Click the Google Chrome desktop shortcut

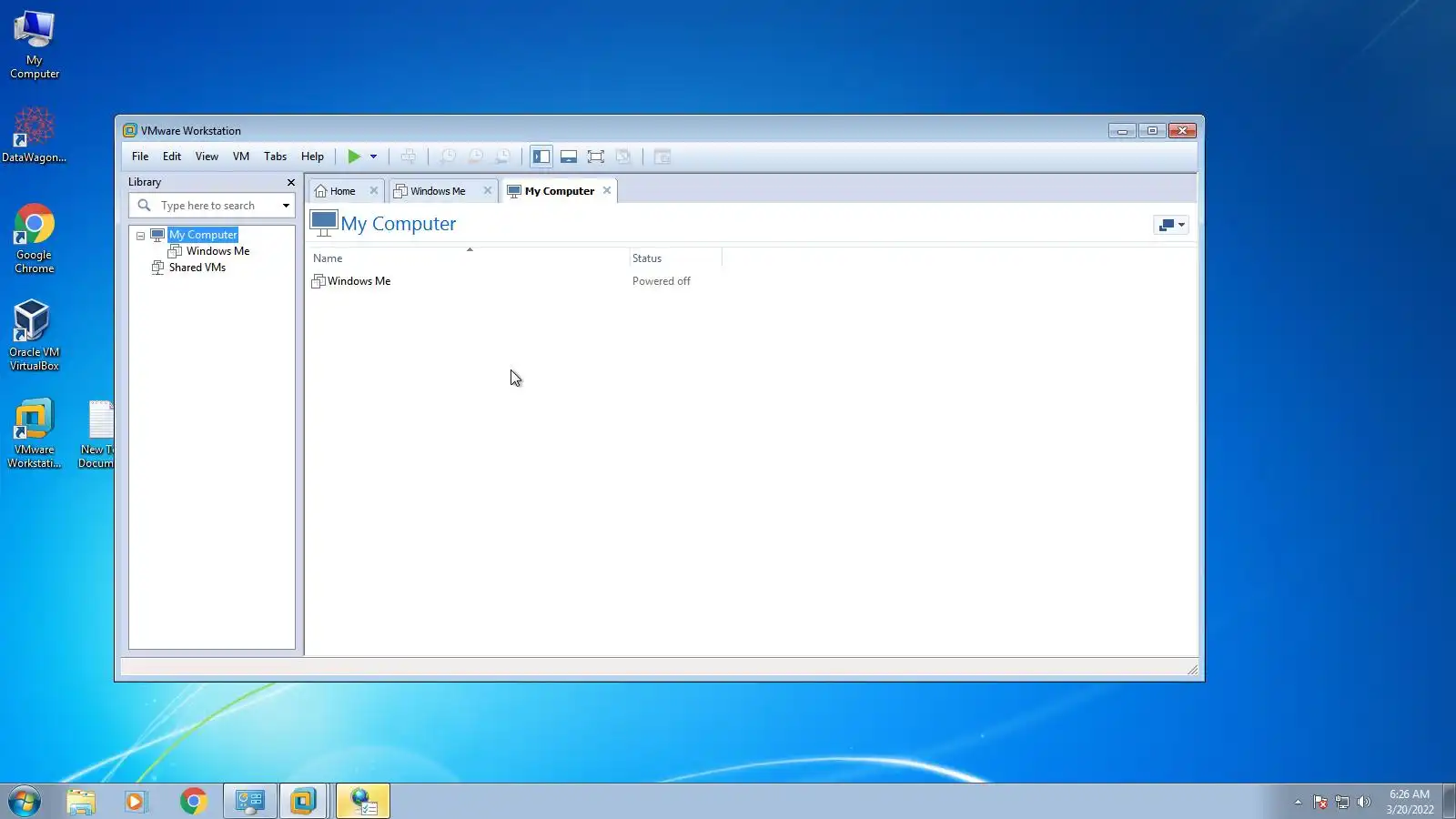tap(35, 238)
